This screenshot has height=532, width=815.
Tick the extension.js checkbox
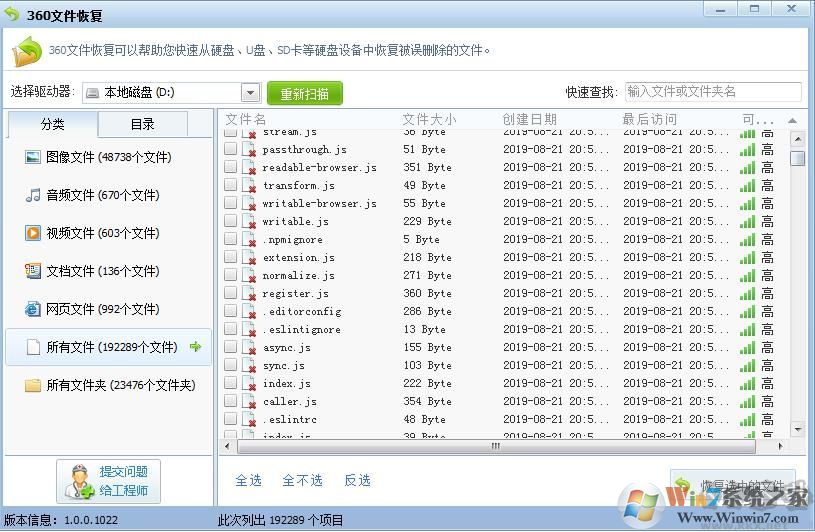[x=230, y=257]
